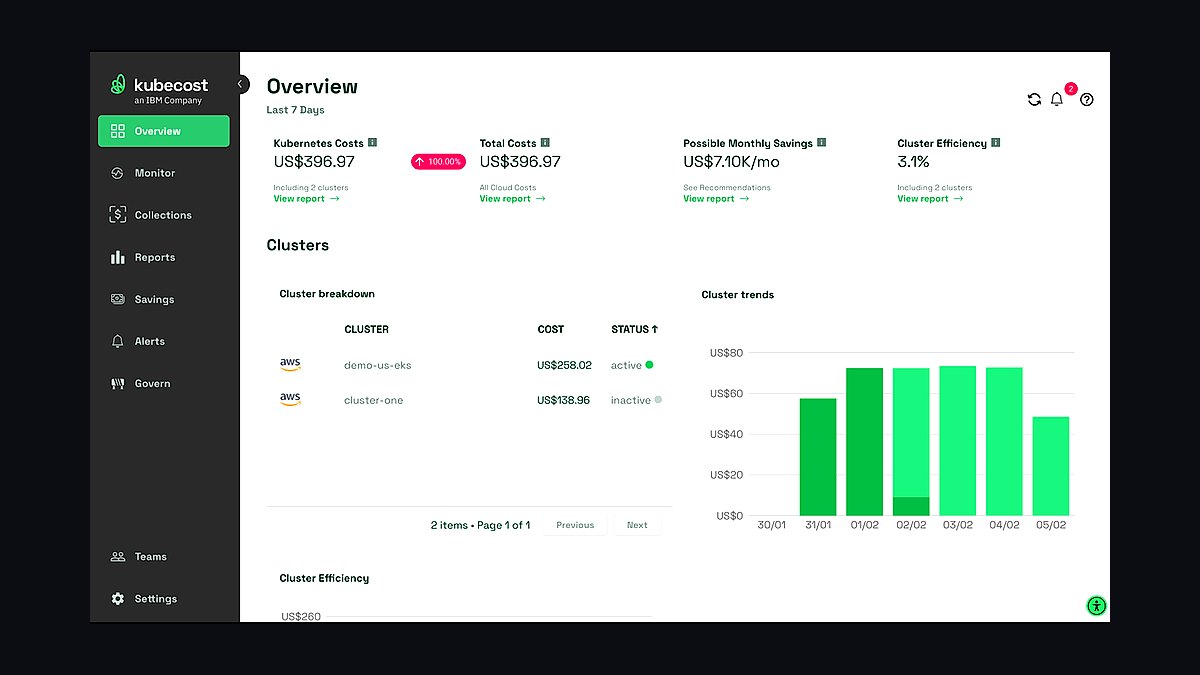The image size is (1200, 675).
Task: Select the cluster-one cluster name
Action: point(373,400)
